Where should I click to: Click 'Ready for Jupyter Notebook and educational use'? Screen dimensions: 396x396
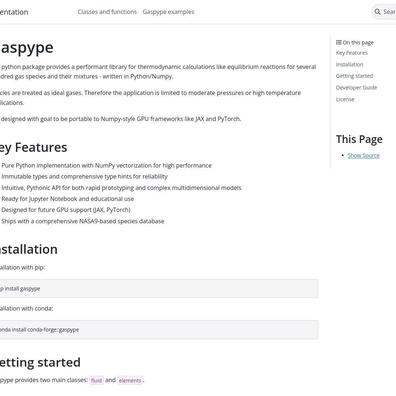[68, 199]
